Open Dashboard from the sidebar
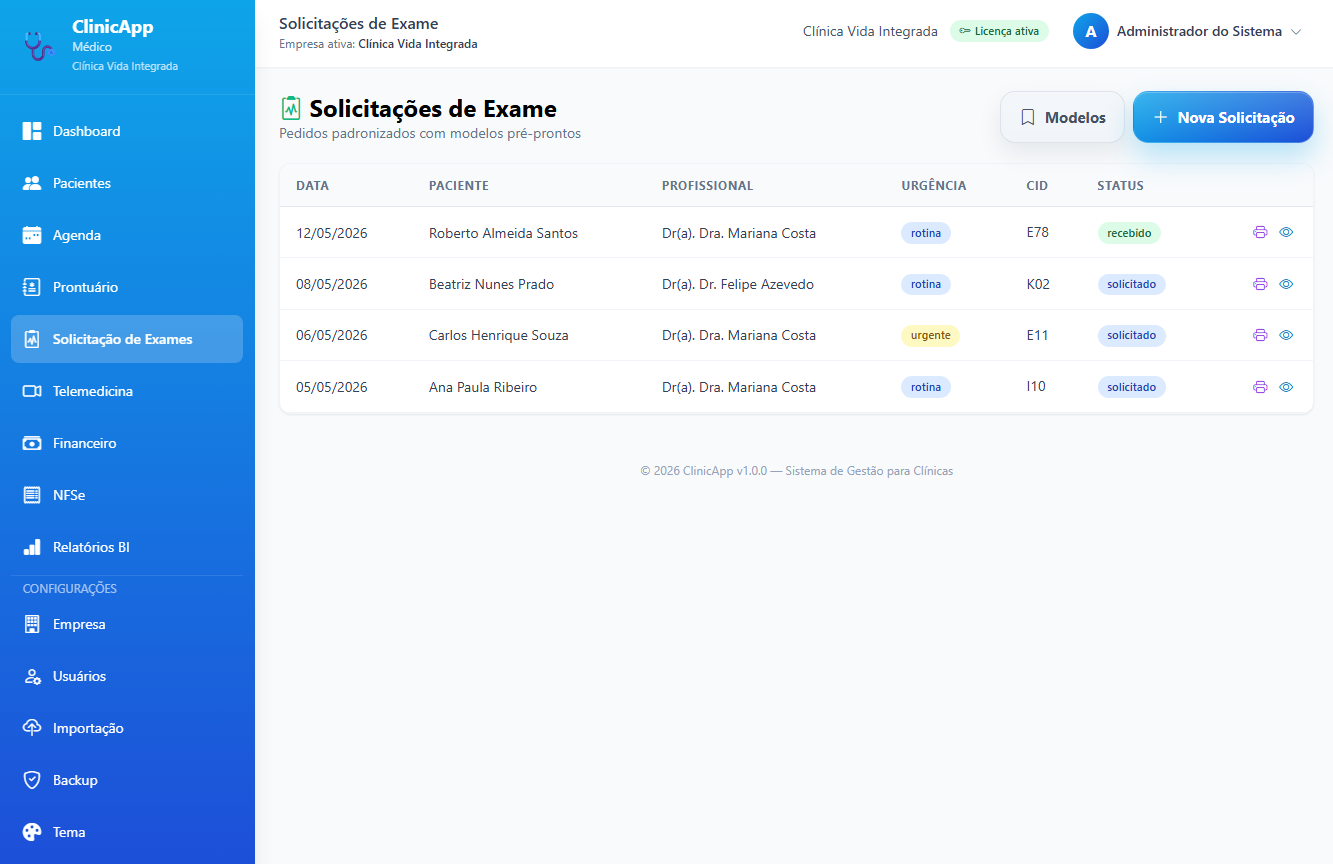This screenshot has width=1333, height=864. pos(127,131)
